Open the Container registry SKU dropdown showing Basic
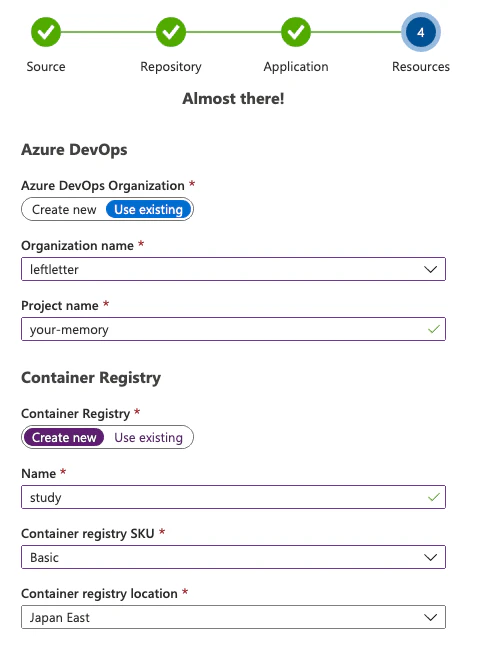Screen dimensions: 481x654 233,557
